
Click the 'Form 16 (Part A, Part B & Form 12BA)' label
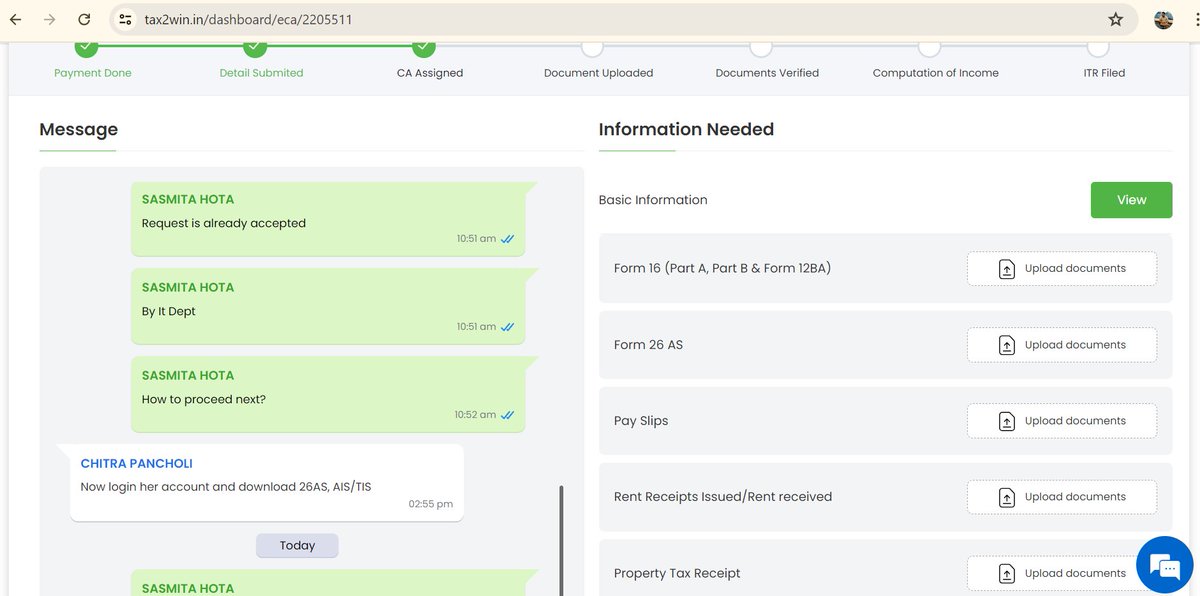(x=722, y=268)
